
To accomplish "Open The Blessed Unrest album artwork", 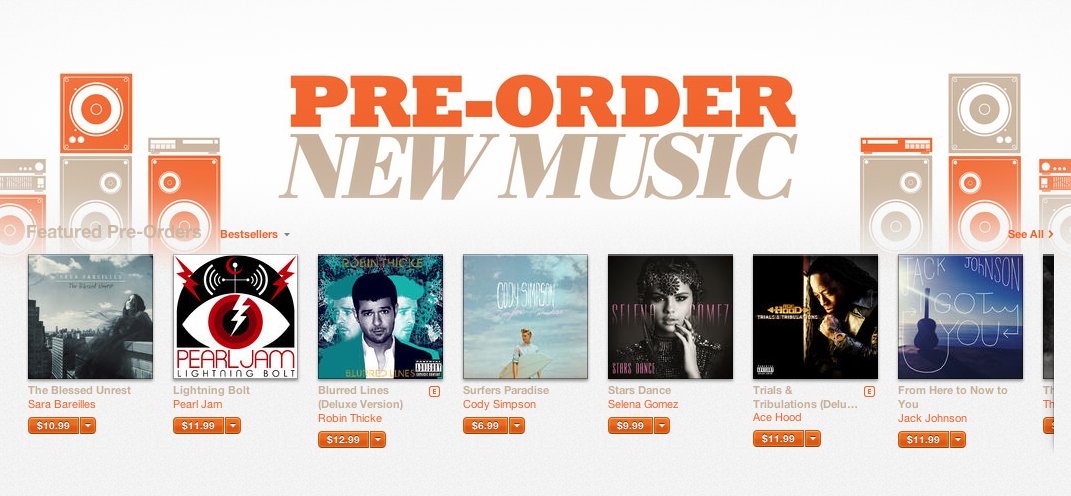I will tap(90, 316).
